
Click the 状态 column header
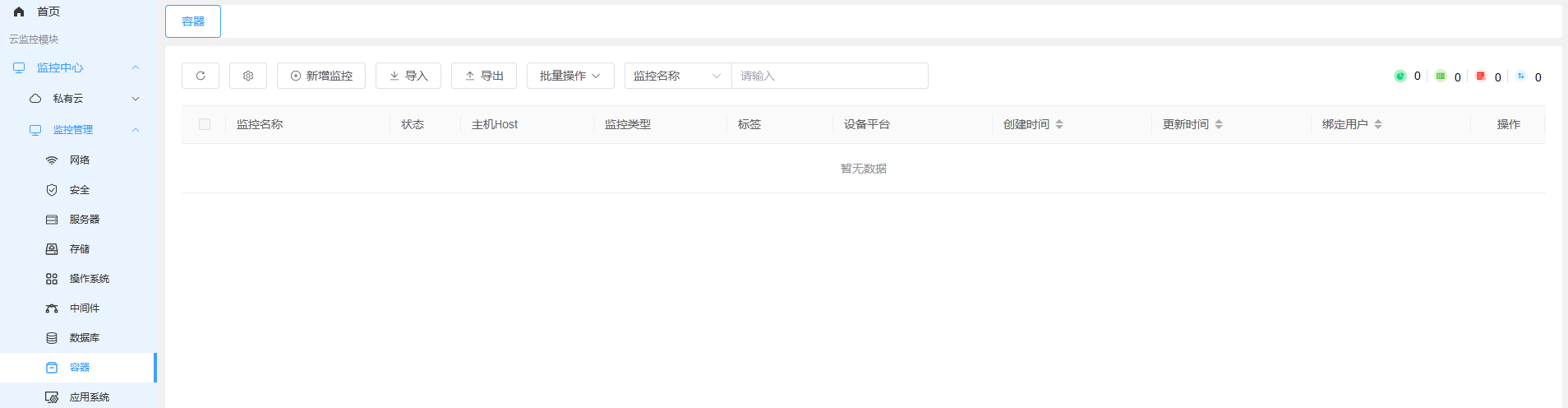[413, 124]
